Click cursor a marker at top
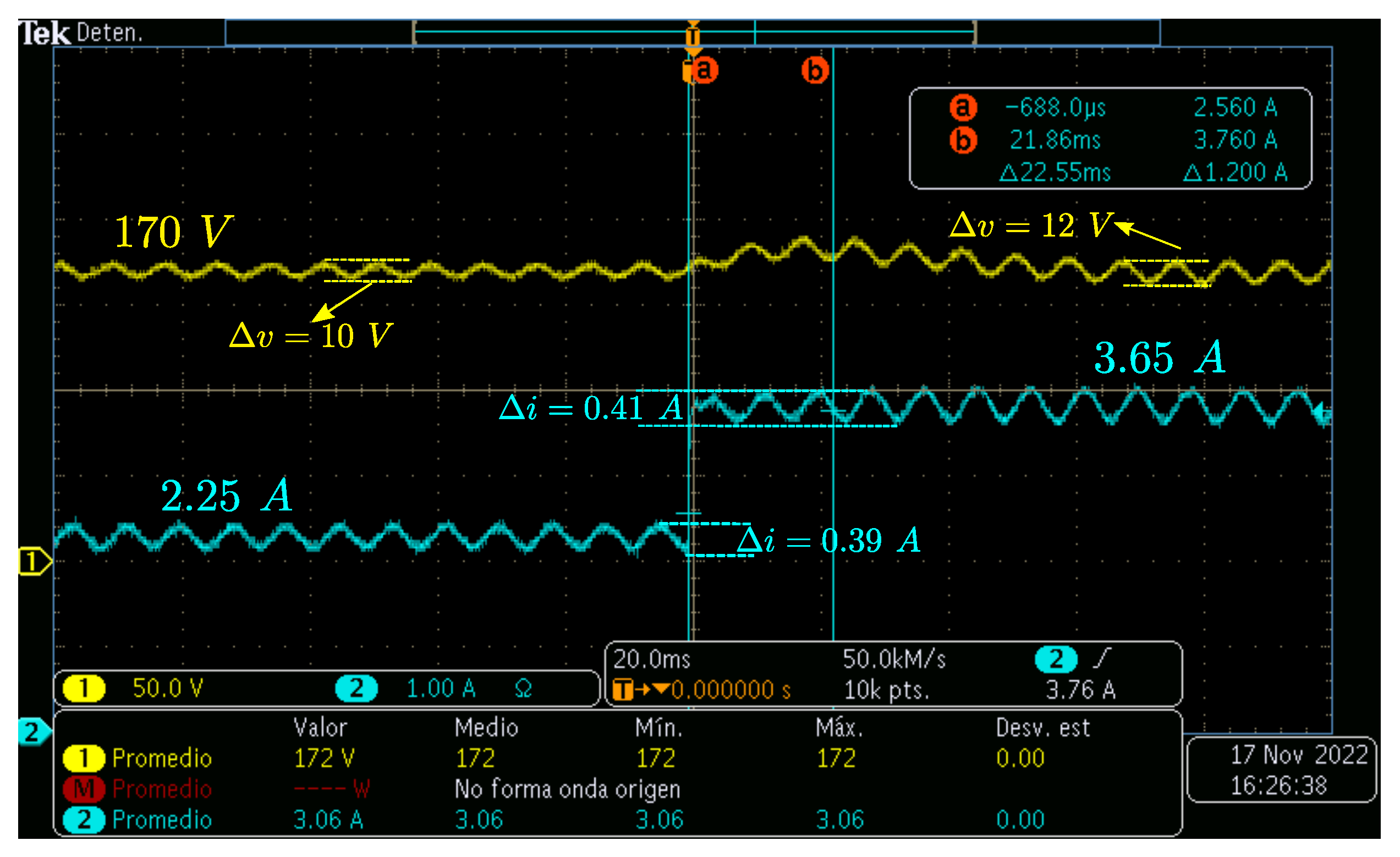Viewport: 1400px width, 857px height. [705, 70]
